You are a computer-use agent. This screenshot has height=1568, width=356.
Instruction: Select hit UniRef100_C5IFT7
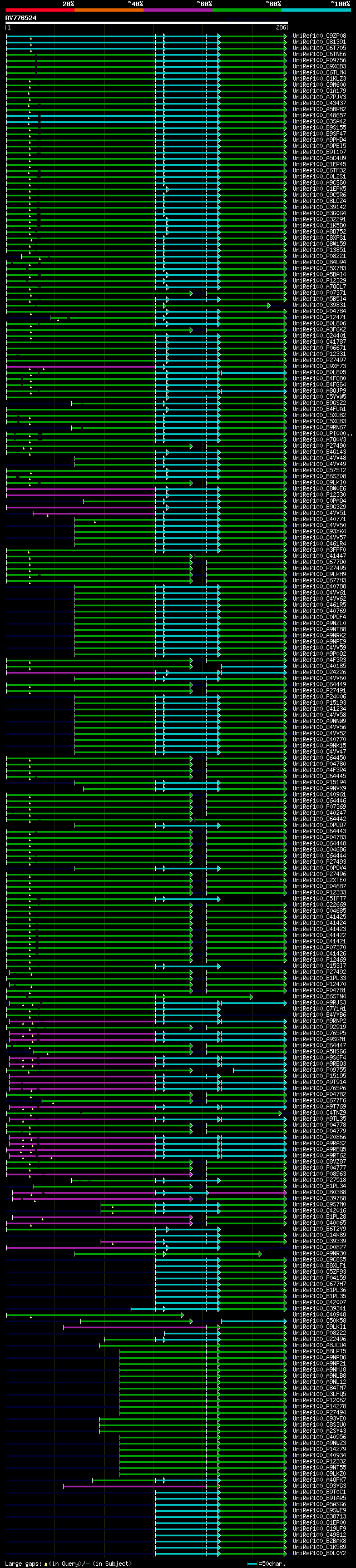(x=319, y=898)
